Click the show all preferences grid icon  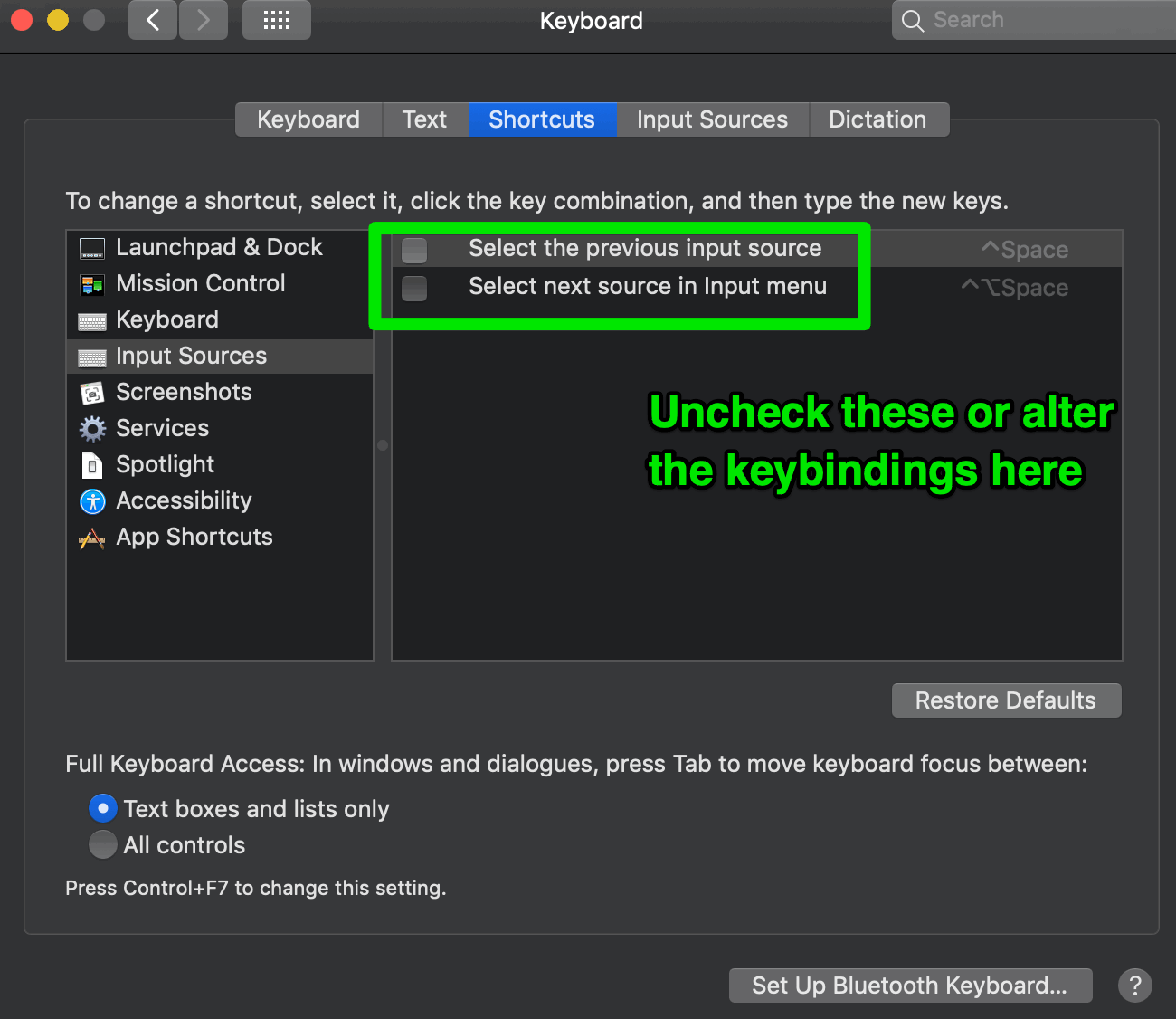[276, 20]
